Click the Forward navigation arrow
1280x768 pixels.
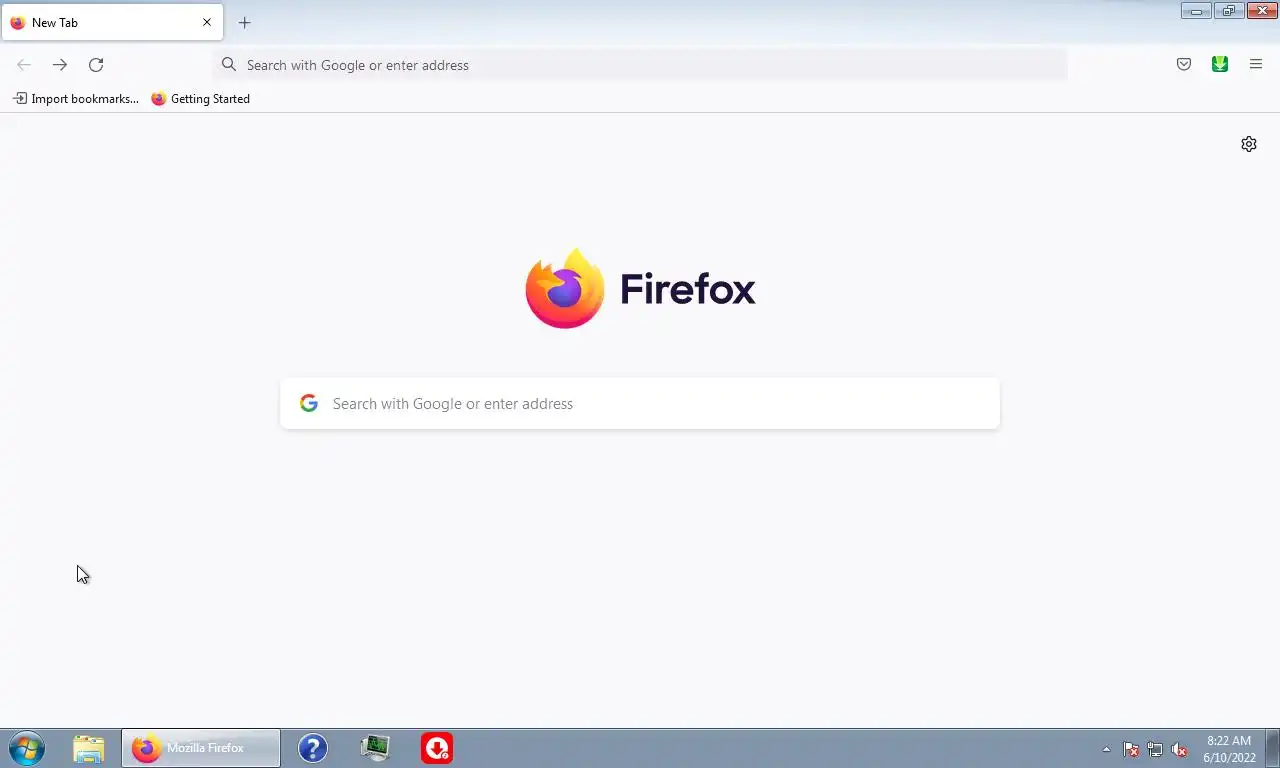coord(60,65)
